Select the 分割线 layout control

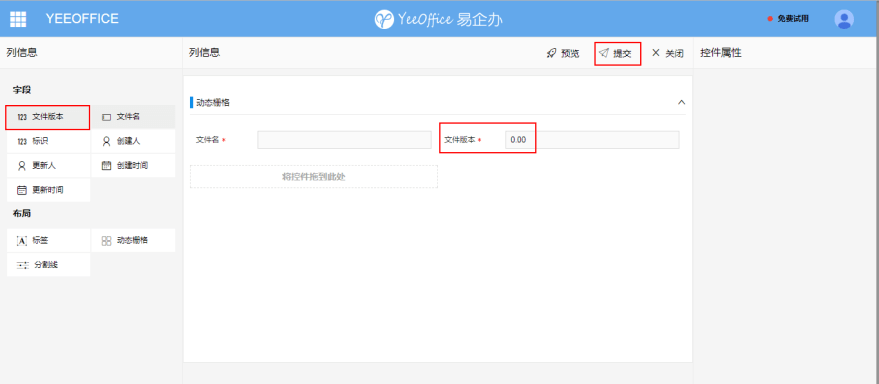tap(48, 265)
